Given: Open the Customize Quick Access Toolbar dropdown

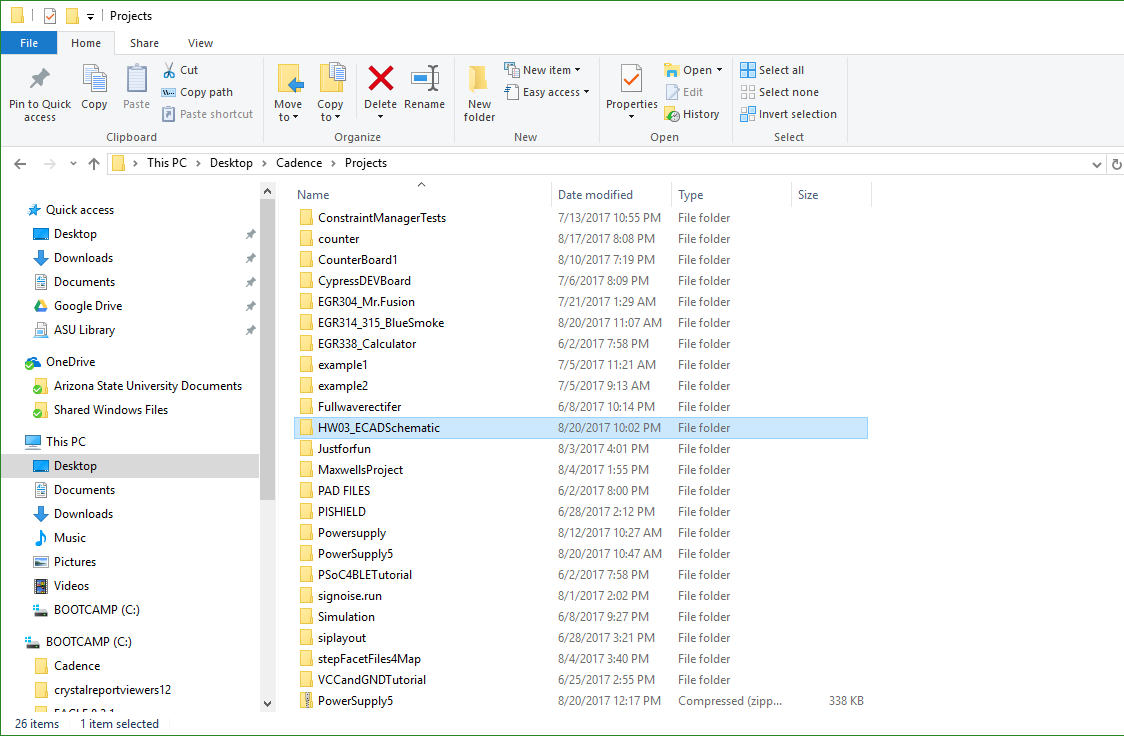Looking at the screenshot, I should pos(90,16).
